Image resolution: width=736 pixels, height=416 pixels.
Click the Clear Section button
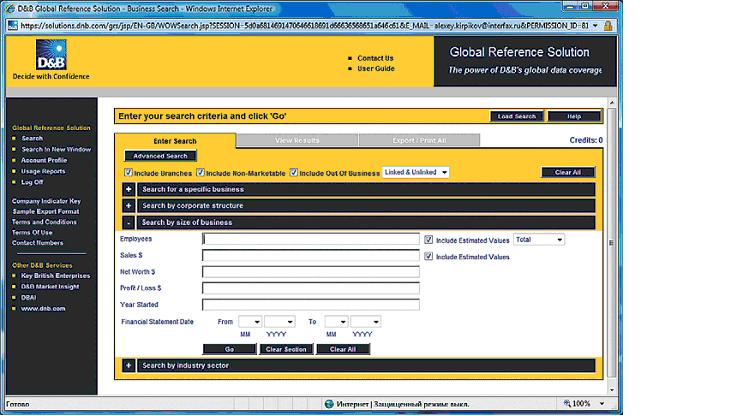286,349
